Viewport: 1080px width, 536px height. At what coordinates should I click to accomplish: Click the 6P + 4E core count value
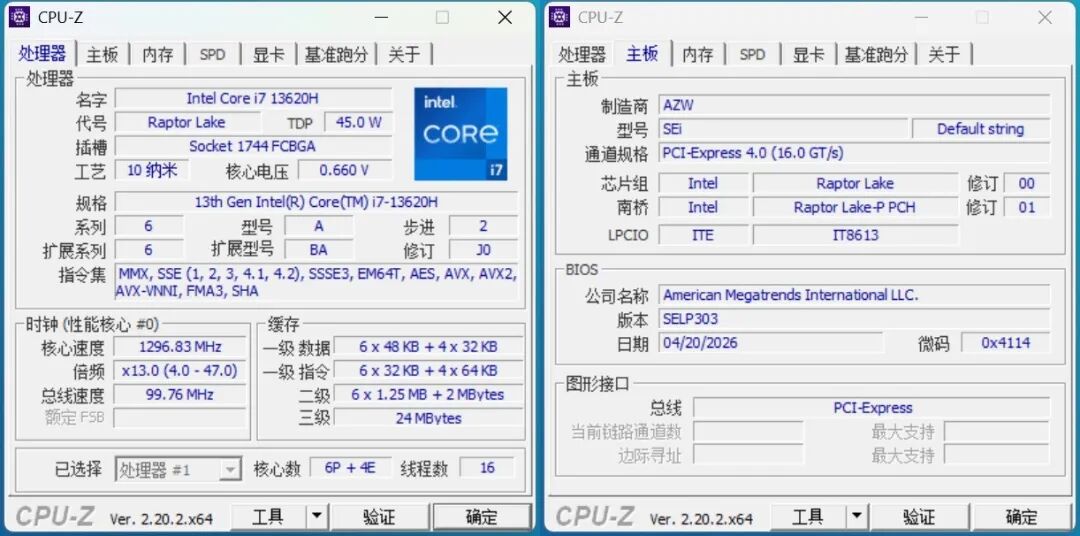(350, 468)
